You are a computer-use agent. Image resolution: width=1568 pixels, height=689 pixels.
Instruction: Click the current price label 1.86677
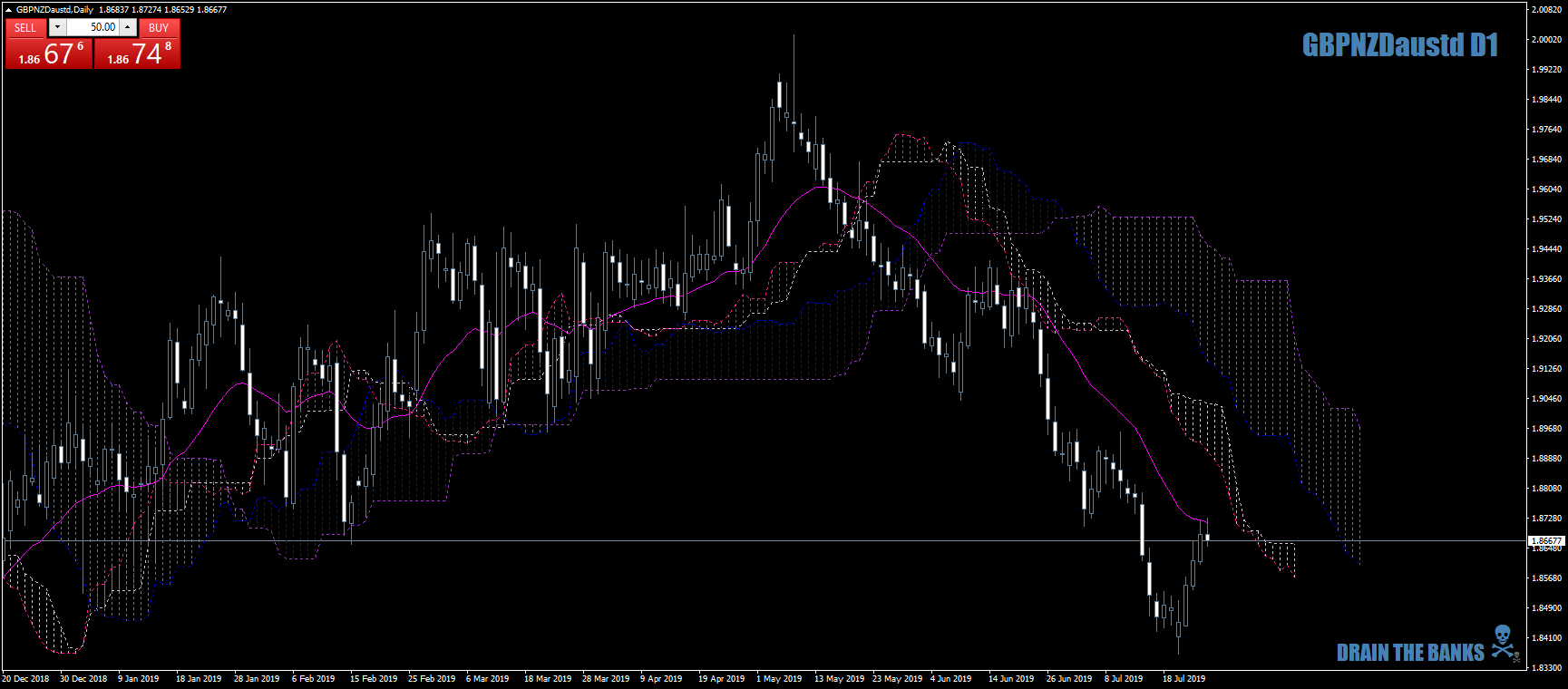click(1545, 540)
